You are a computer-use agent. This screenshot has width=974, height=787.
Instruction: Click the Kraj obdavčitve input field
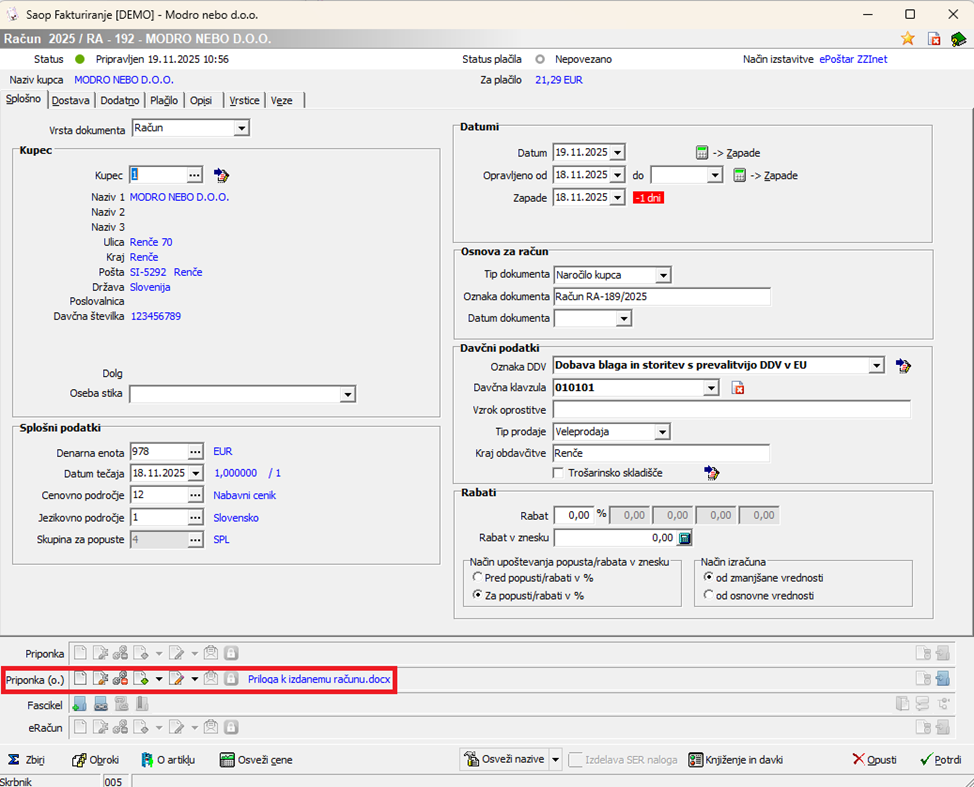click(661, 453)
